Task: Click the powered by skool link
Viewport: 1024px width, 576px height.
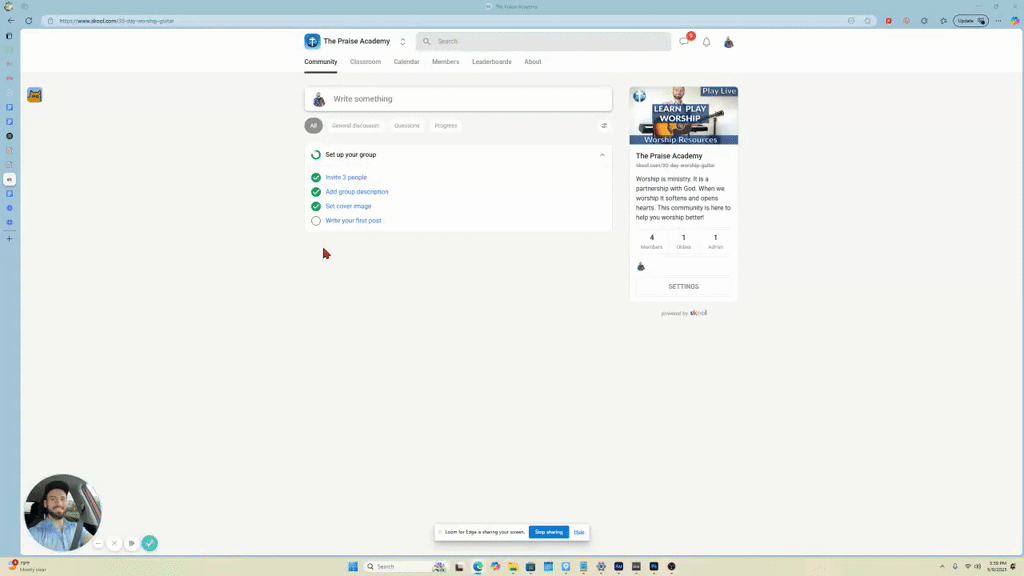Action: pos(684,313)
